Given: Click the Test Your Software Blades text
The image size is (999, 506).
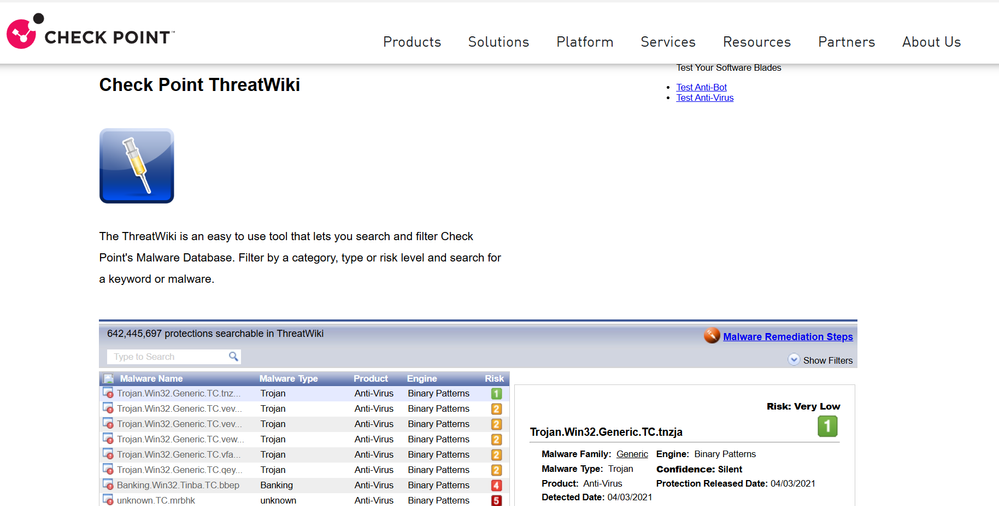Looking at the screenshot, I should tap(728, 68).
